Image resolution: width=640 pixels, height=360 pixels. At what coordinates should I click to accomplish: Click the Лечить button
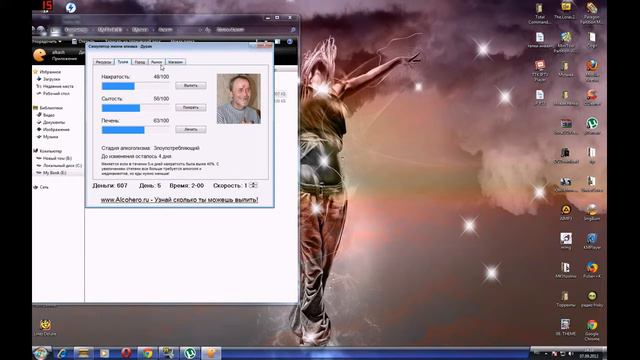point(191,129)
